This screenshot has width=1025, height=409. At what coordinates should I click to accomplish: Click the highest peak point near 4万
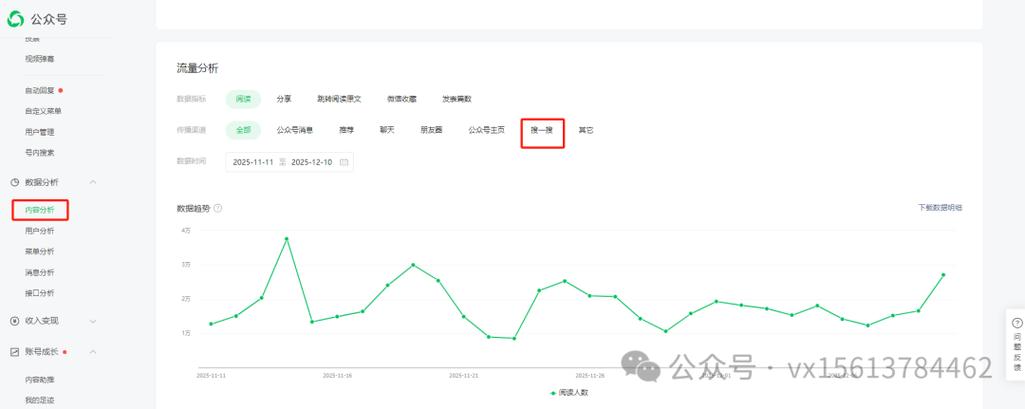(x=286, y=238)
